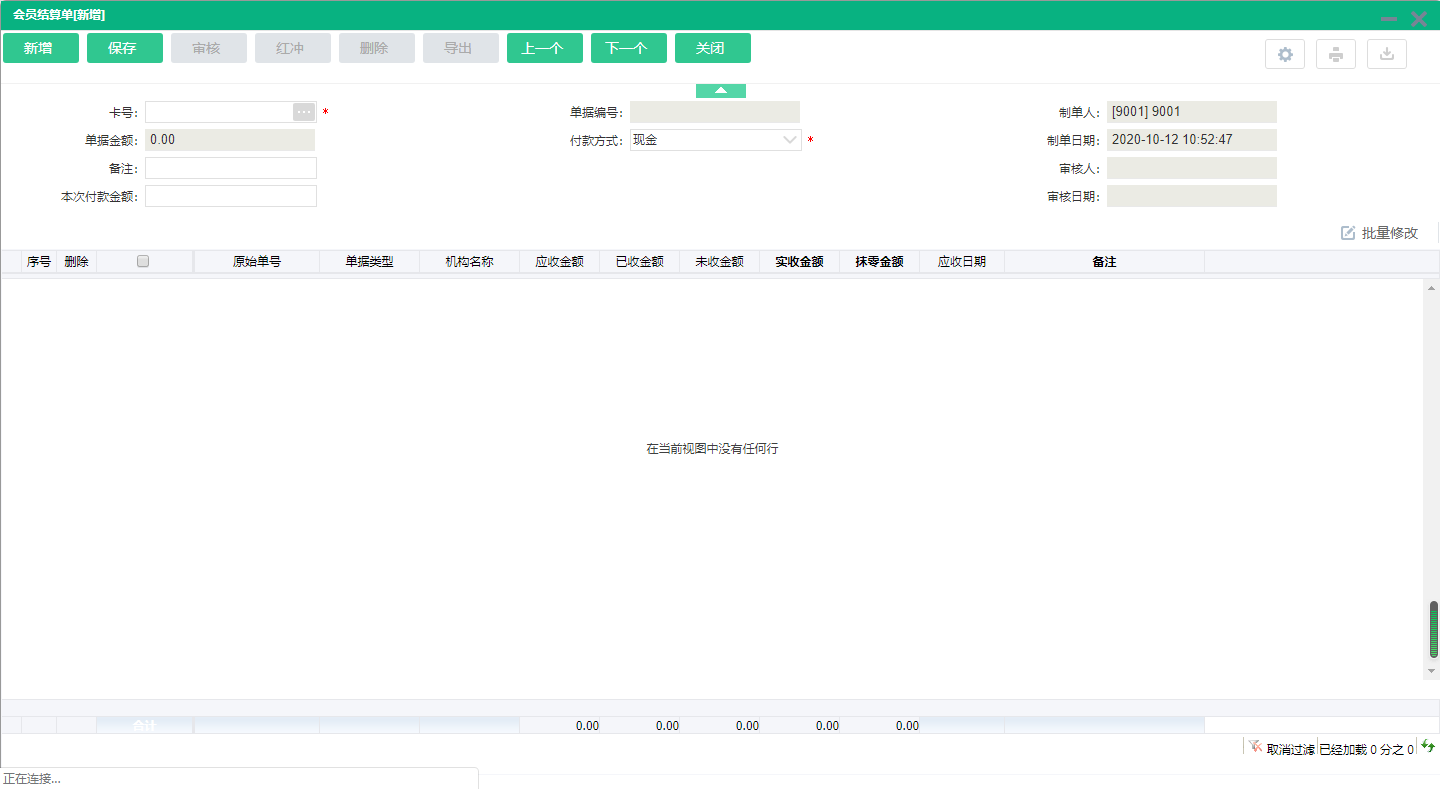Image resolution: width=1440 pixels, height=789 pixels.
Task: Focus the 备注 input field
Action: tap(231, 168)
